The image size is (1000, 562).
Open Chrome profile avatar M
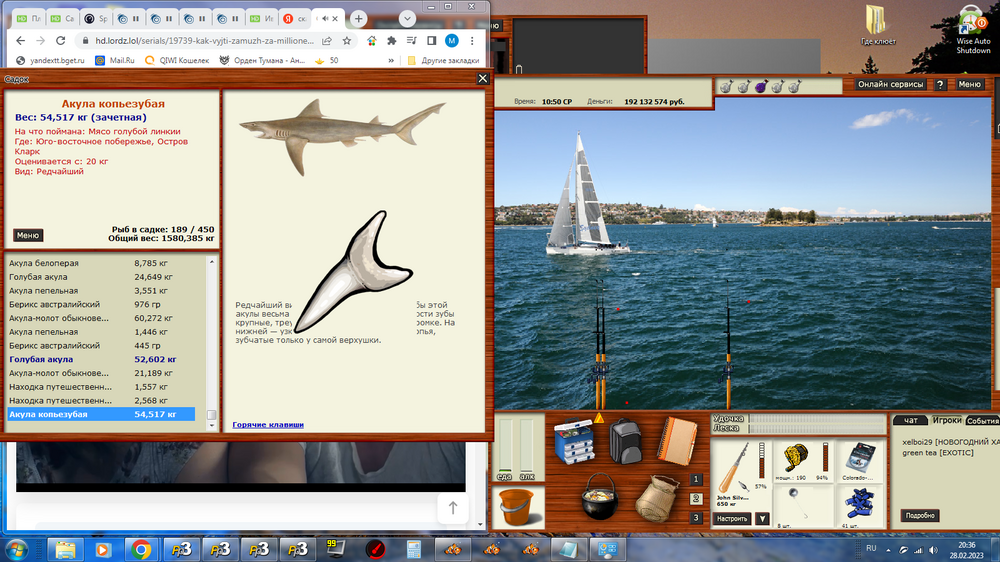452,40
